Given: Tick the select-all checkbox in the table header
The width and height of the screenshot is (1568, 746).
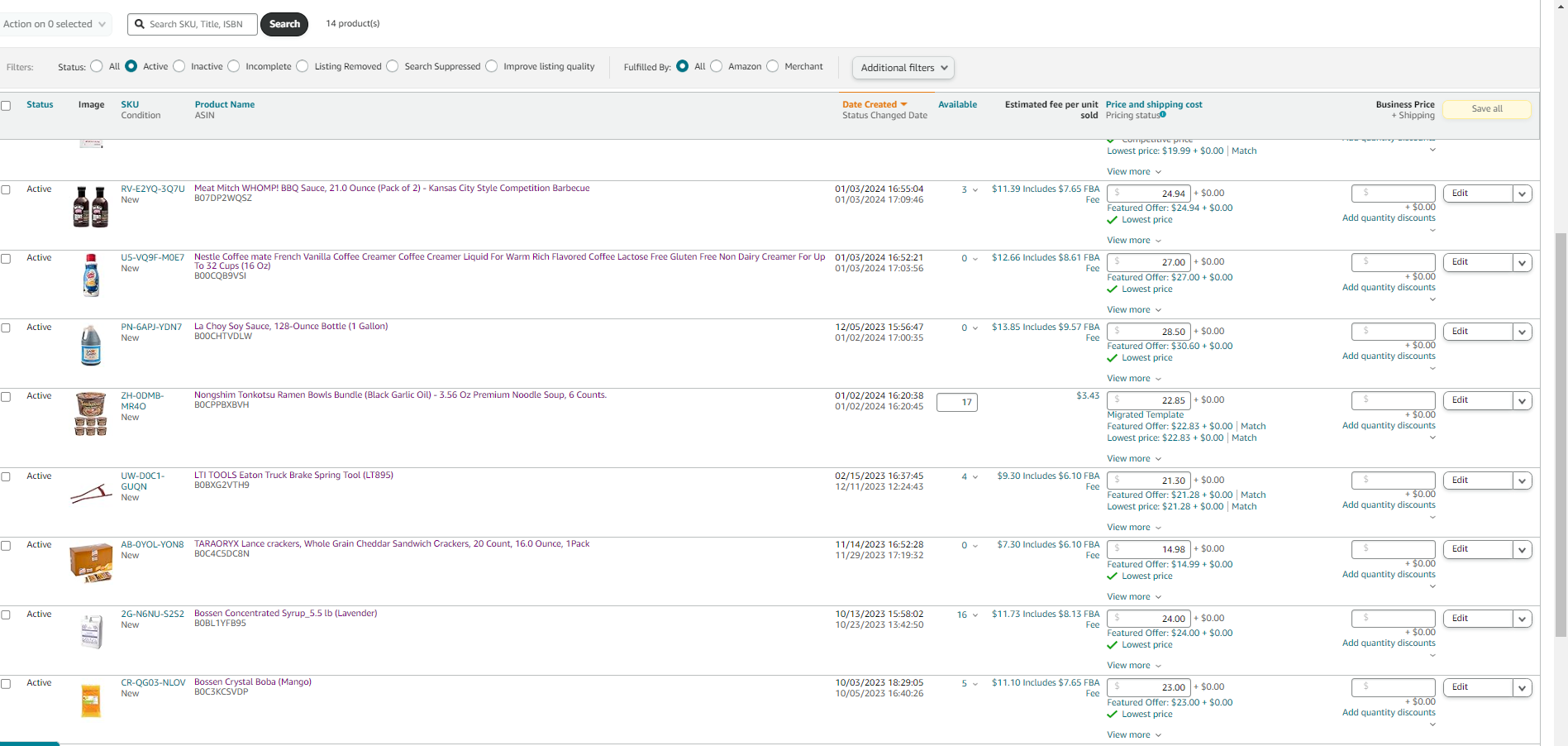Looking at the screenshot, I should [x=6, y=106].
